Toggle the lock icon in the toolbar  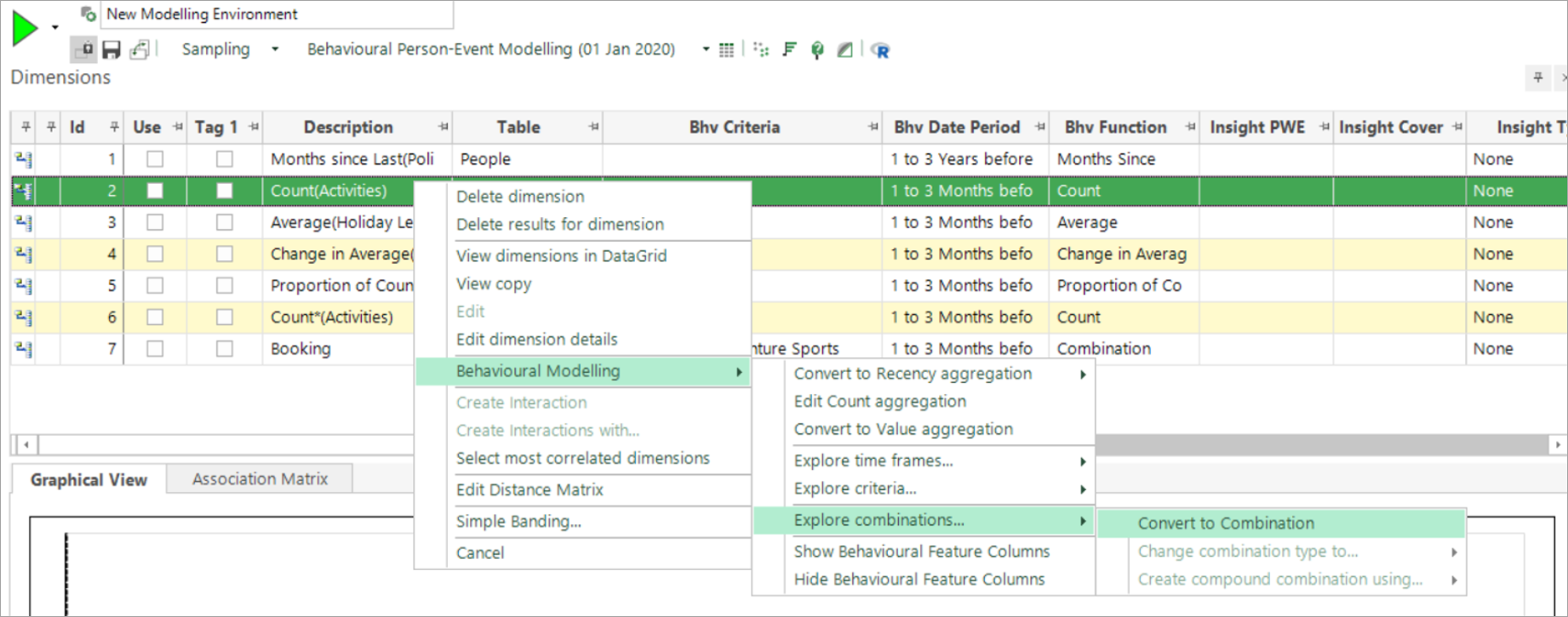click(x=84, y=49)
